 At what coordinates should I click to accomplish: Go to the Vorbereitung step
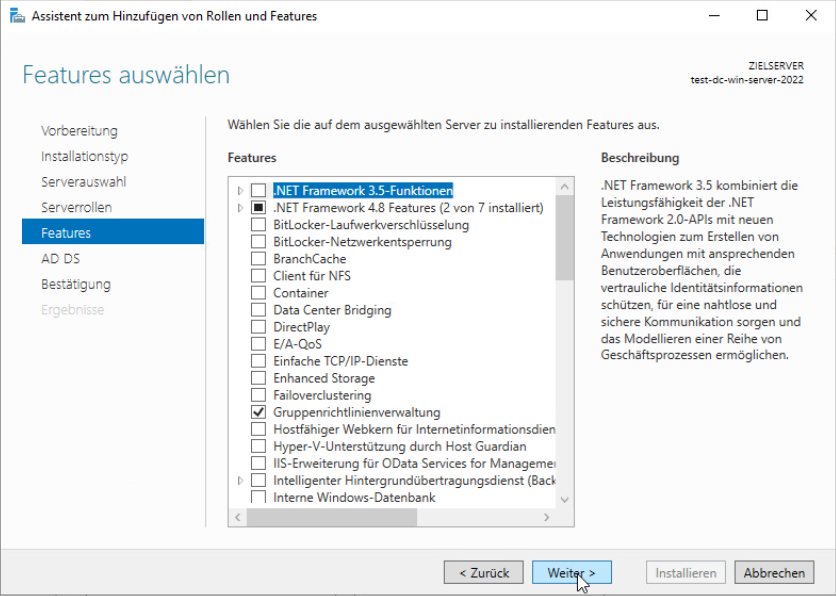point(79,131)
